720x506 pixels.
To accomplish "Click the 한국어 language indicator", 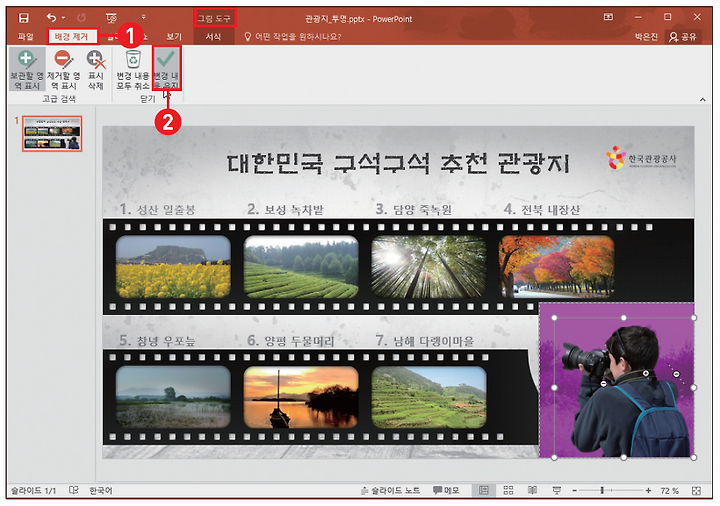I will coord(101,491).
